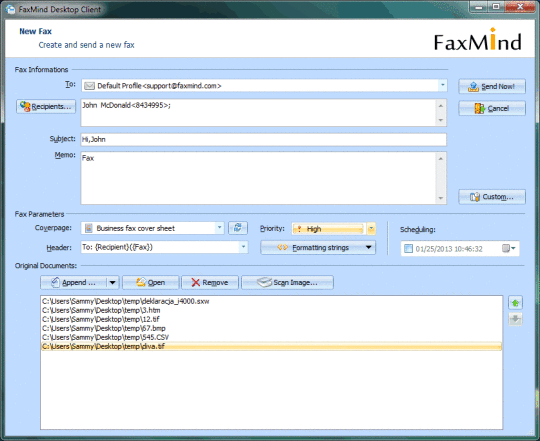Open the Custom... options button
The width and height of the screenshot is (540, 441).
click(x=492, y=197)
